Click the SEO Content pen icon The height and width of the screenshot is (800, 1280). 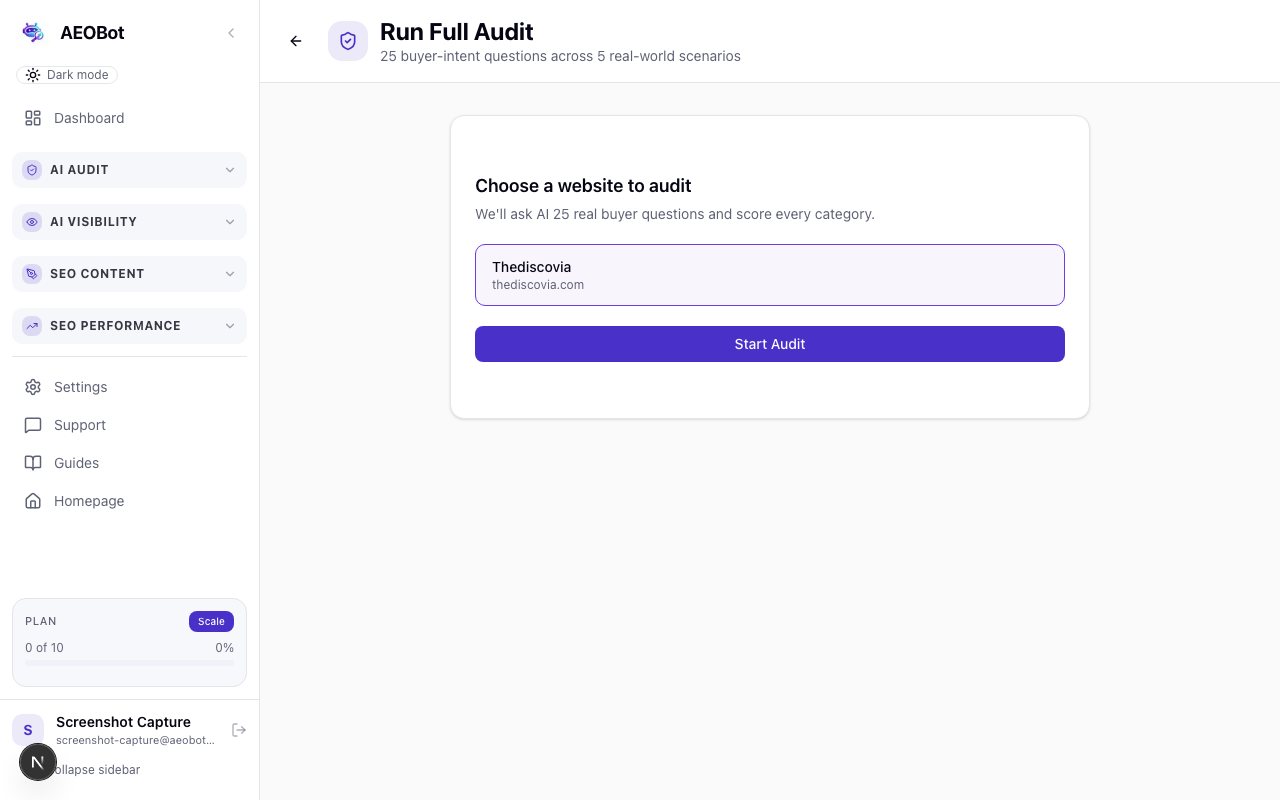click(x=32, y=274)
